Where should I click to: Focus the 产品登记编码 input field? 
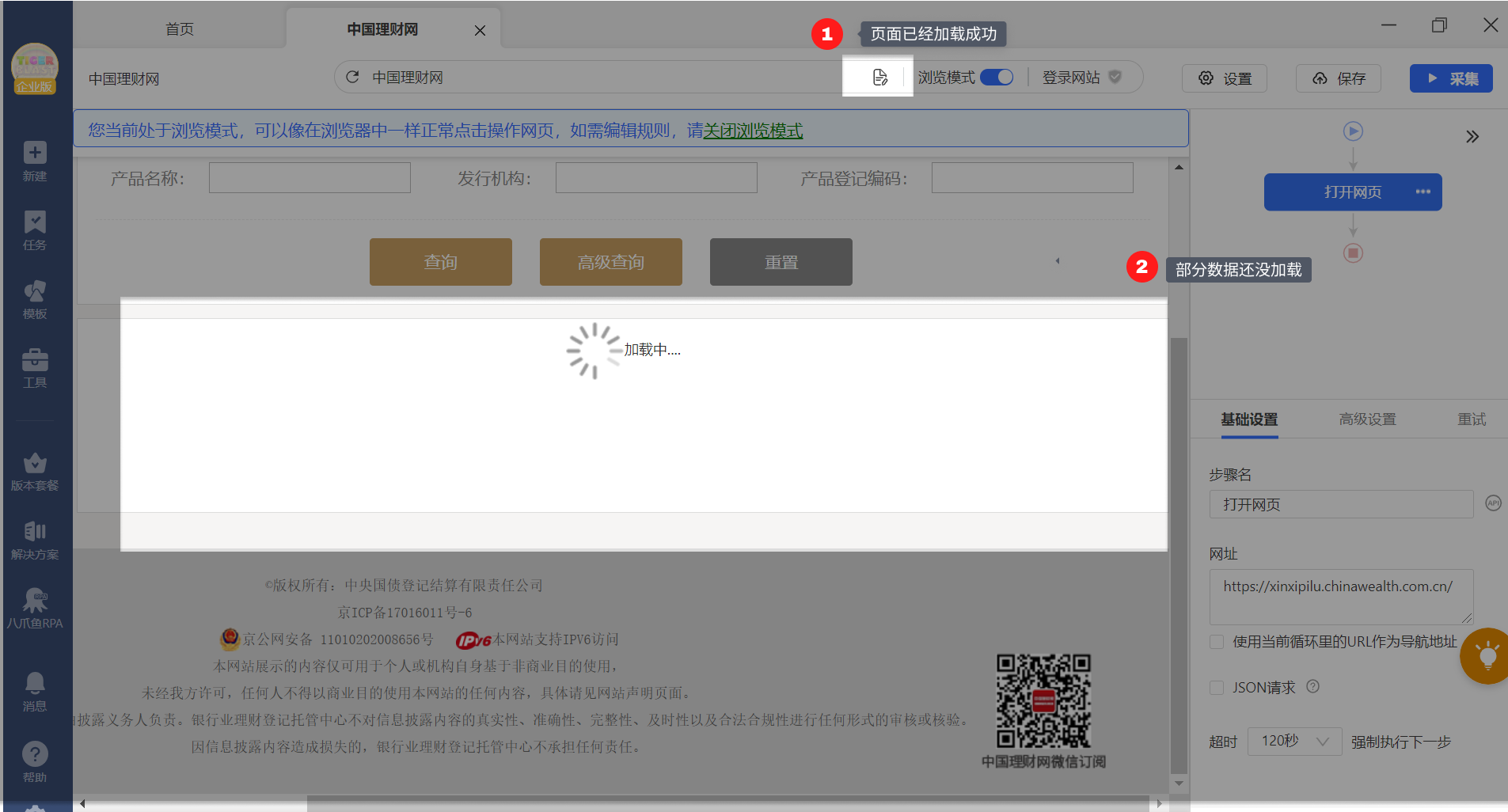pyautogui.click(x=1032, y=177)
